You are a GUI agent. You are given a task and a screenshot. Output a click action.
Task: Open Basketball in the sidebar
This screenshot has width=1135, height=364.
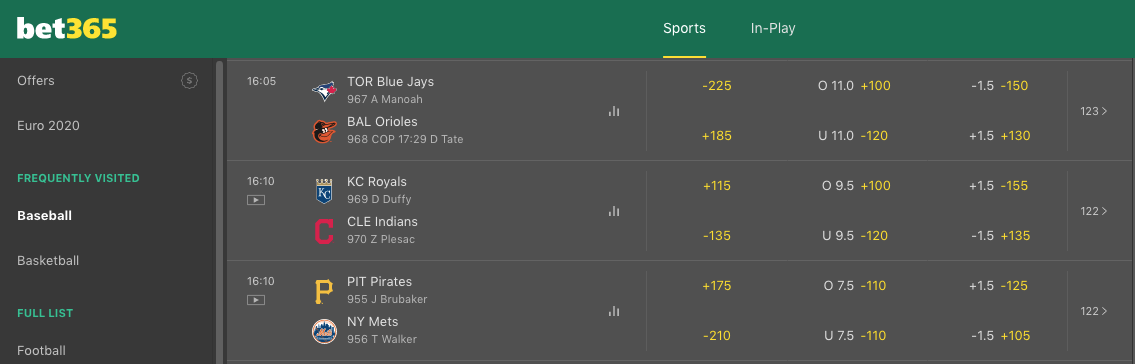click(x=48, y=261)
